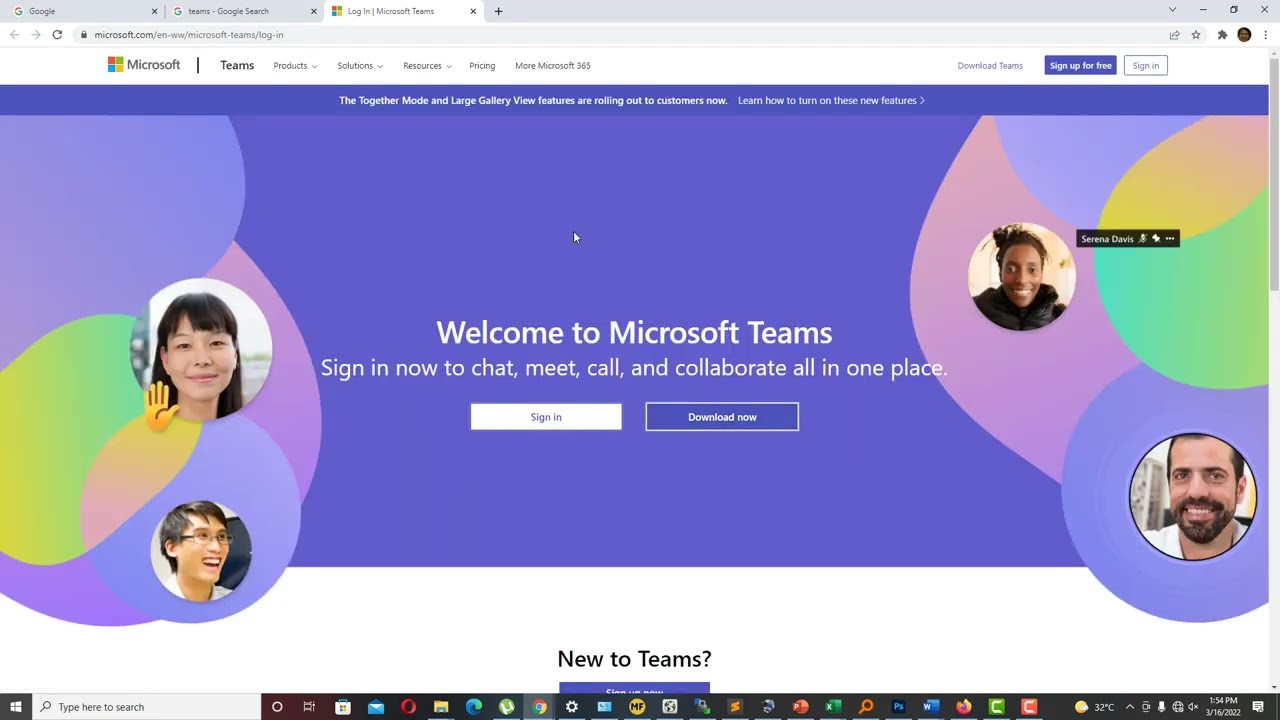Open a new browser tab
This screenshot has width=1280, height=720.
(498, 11)
